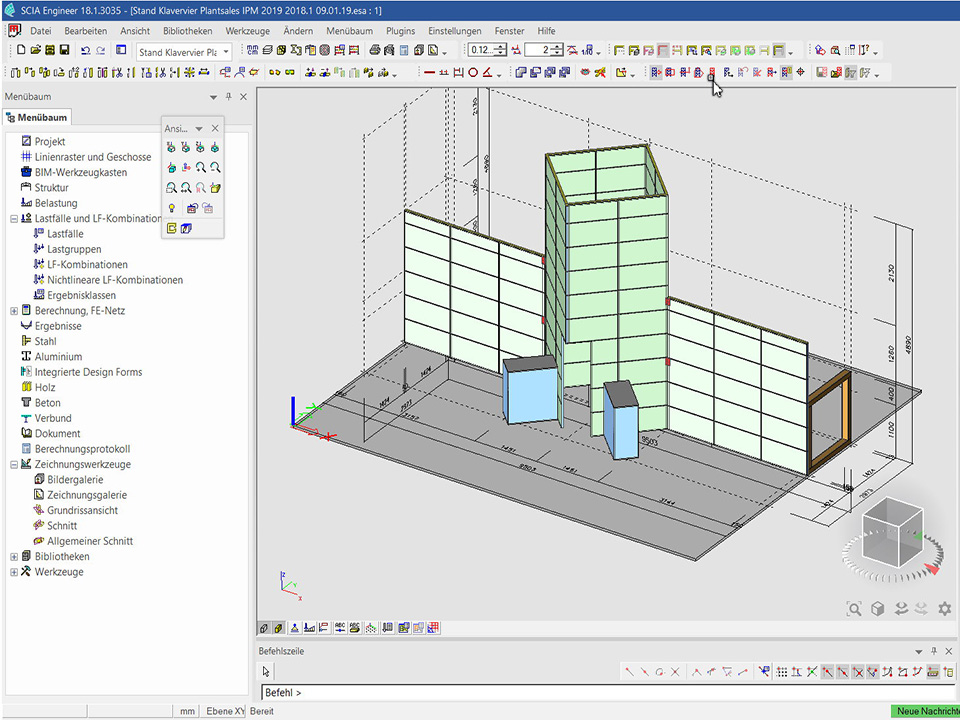Click the Open file folder icon
960x720 pixels.
(x=36, y=50)
